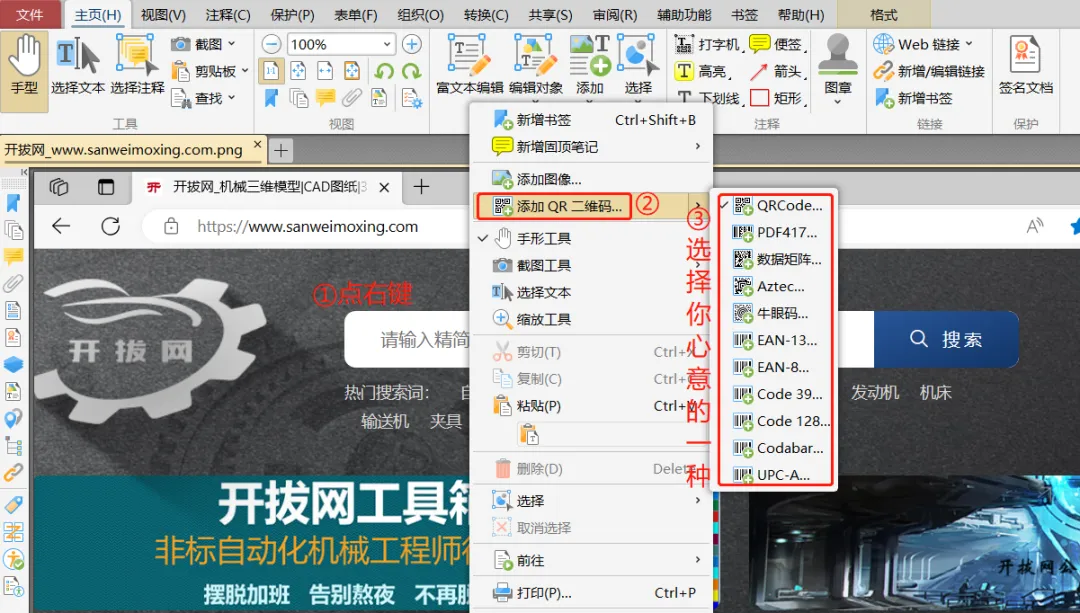Screen dimensions: 1080x613
Task: Click the blue Search (搜索) button
Action: 946,340
